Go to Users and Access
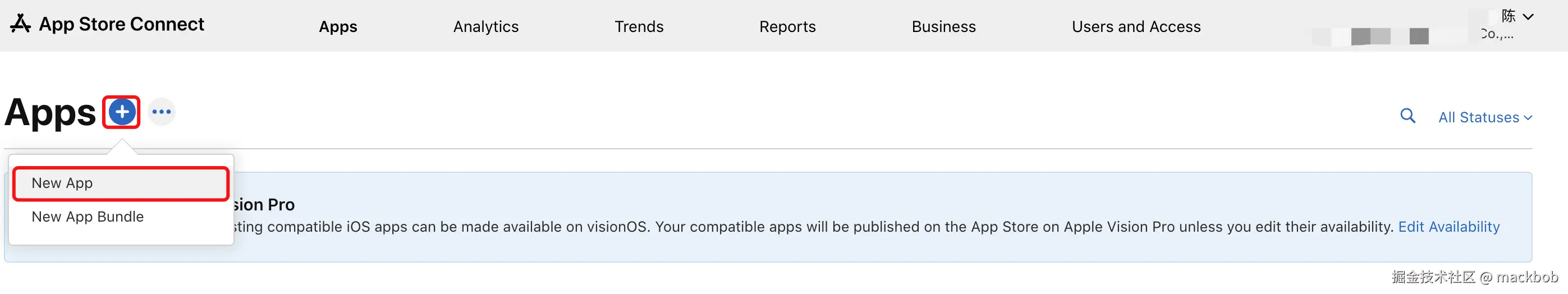The height and width of the screenshot is (294, 1568). click(1136, 27)
